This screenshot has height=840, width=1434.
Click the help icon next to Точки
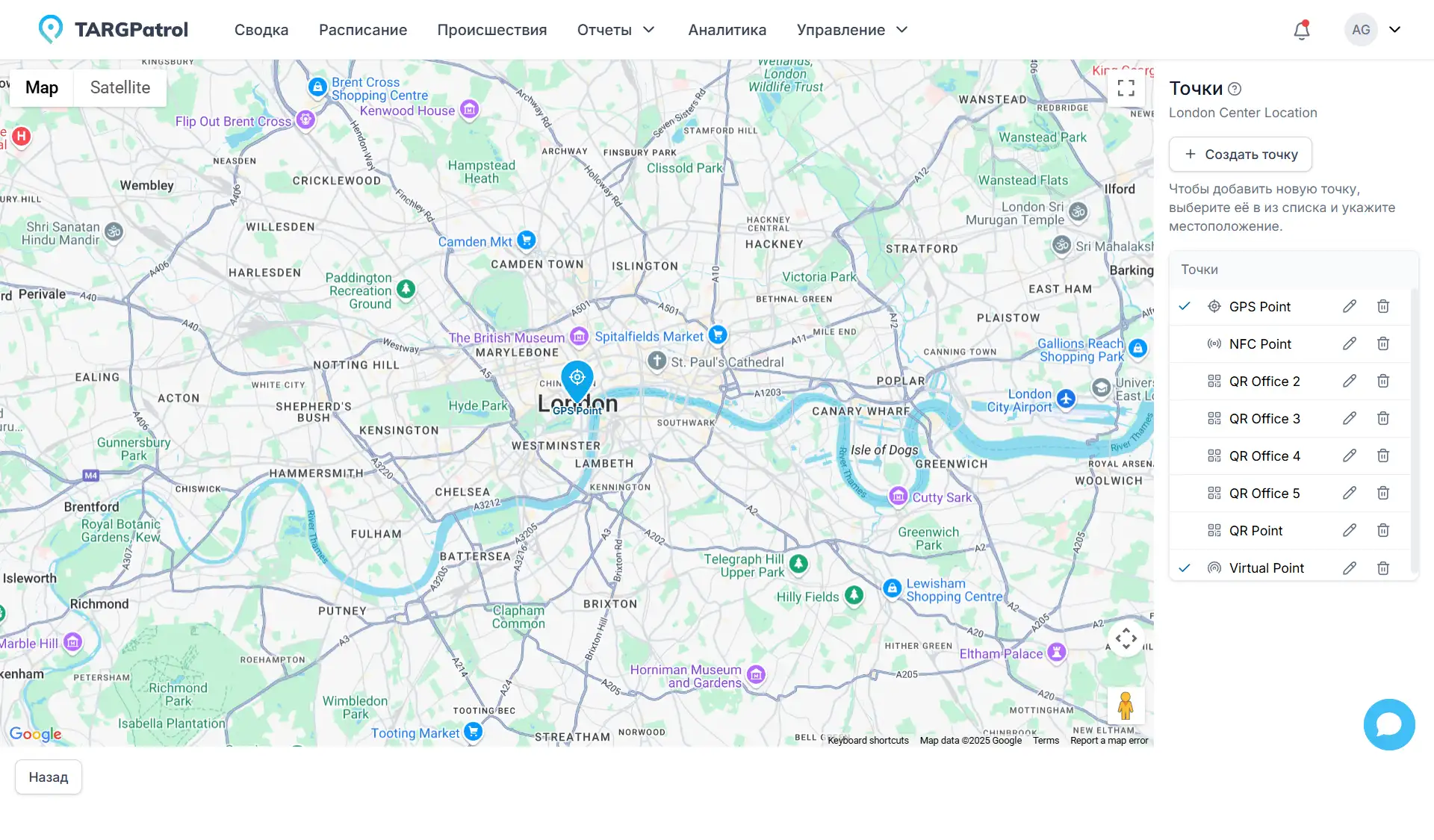click(1235, 89)
